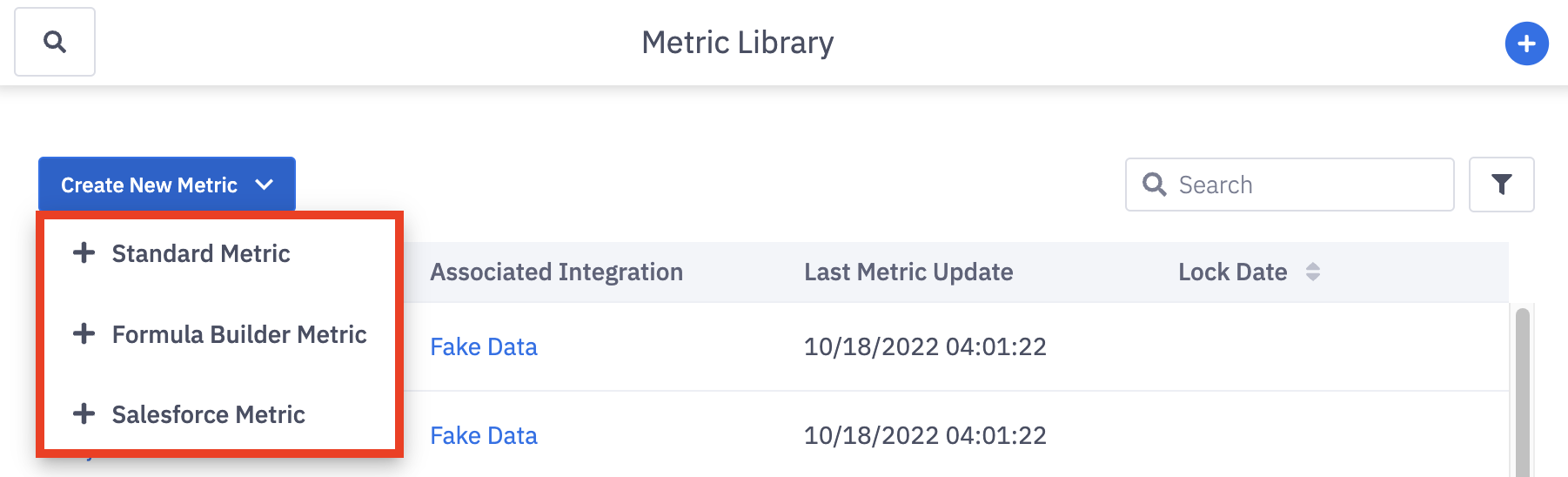Click the Associated Integration column header
1568x477 pixels.
click(556, 272)
